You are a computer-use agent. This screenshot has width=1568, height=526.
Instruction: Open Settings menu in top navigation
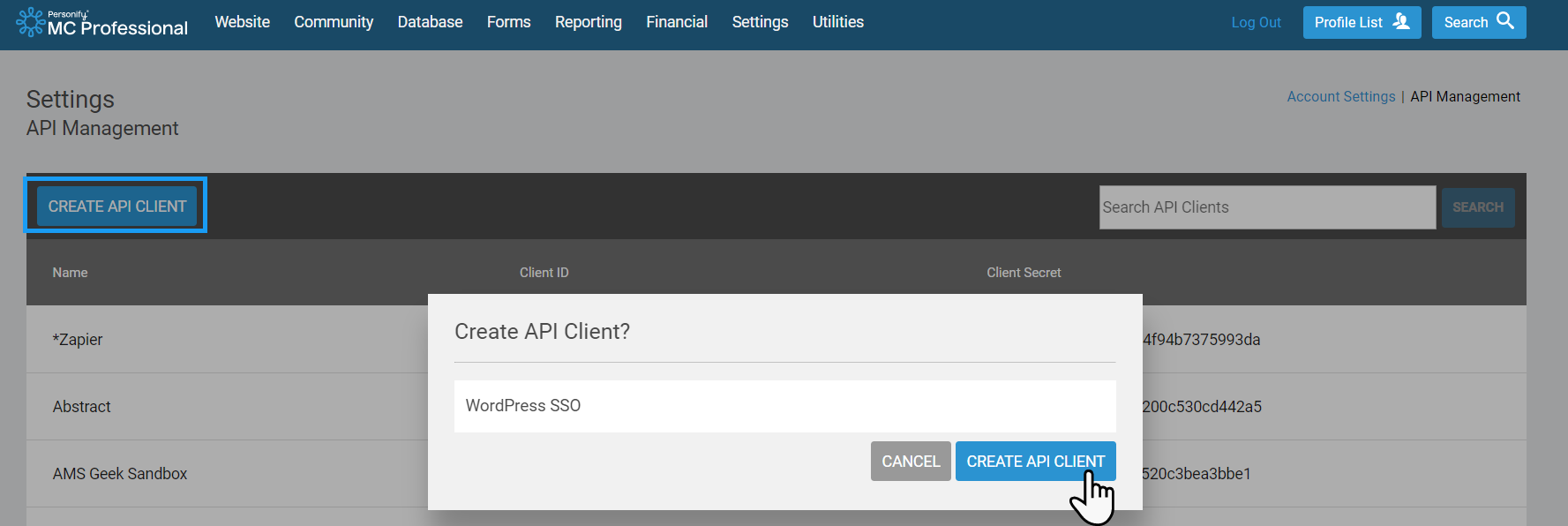(x=760, y=22)
